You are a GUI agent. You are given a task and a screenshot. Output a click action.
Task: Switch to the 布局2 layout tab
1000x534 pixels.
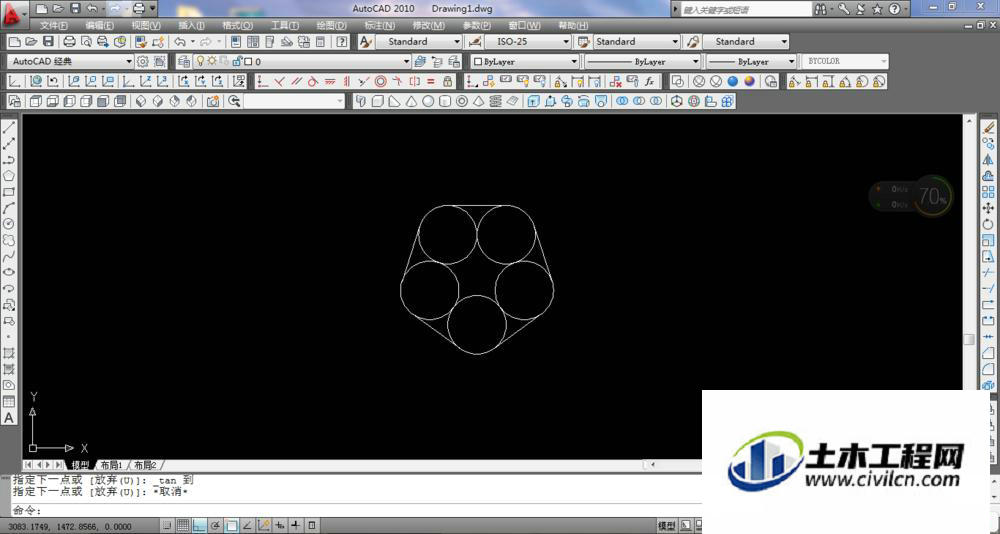tap(145, 465)
